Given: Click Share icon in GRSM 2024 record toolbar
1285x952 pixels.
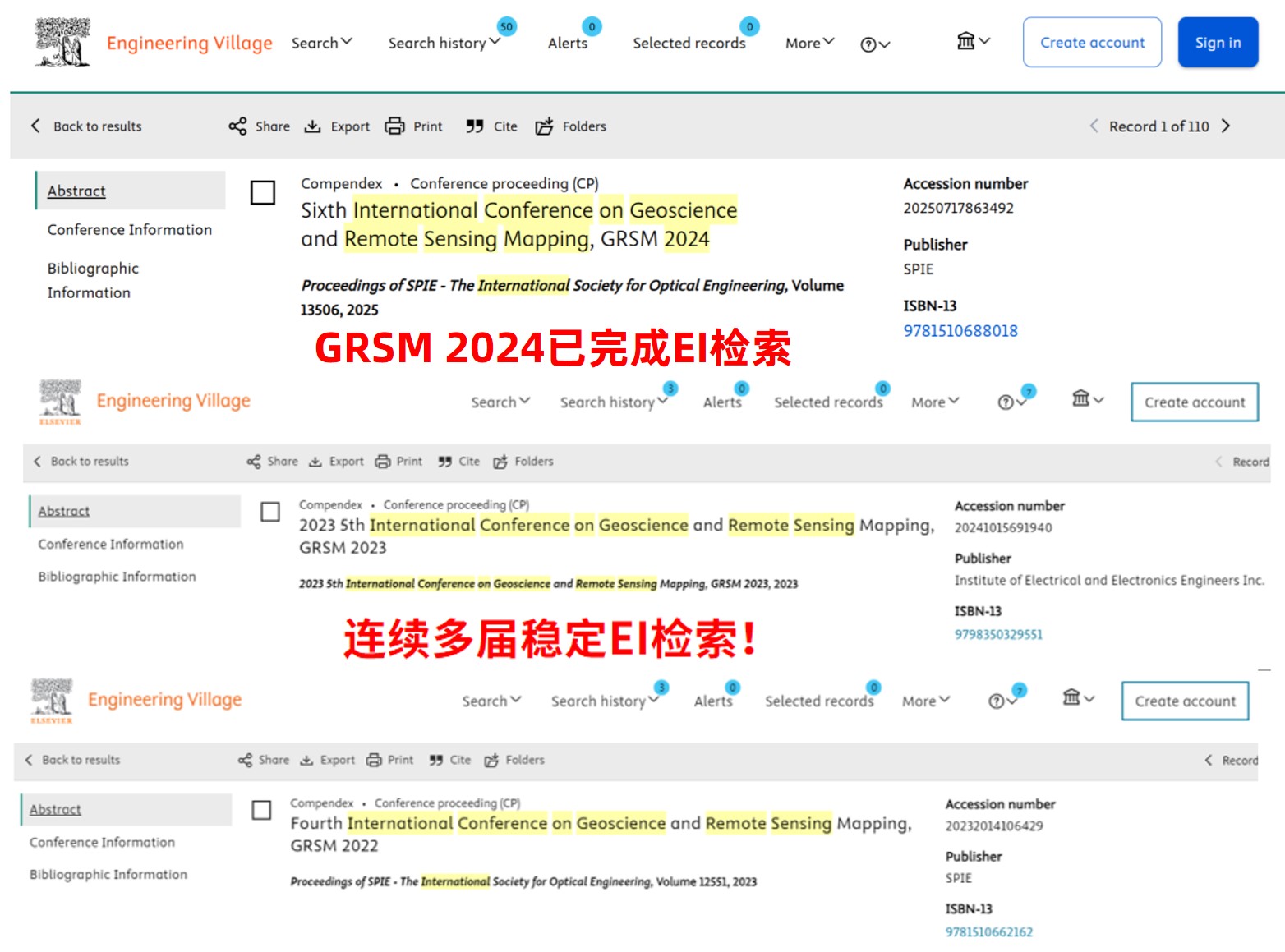Looking at the screenshot, I should coord(237,126).
